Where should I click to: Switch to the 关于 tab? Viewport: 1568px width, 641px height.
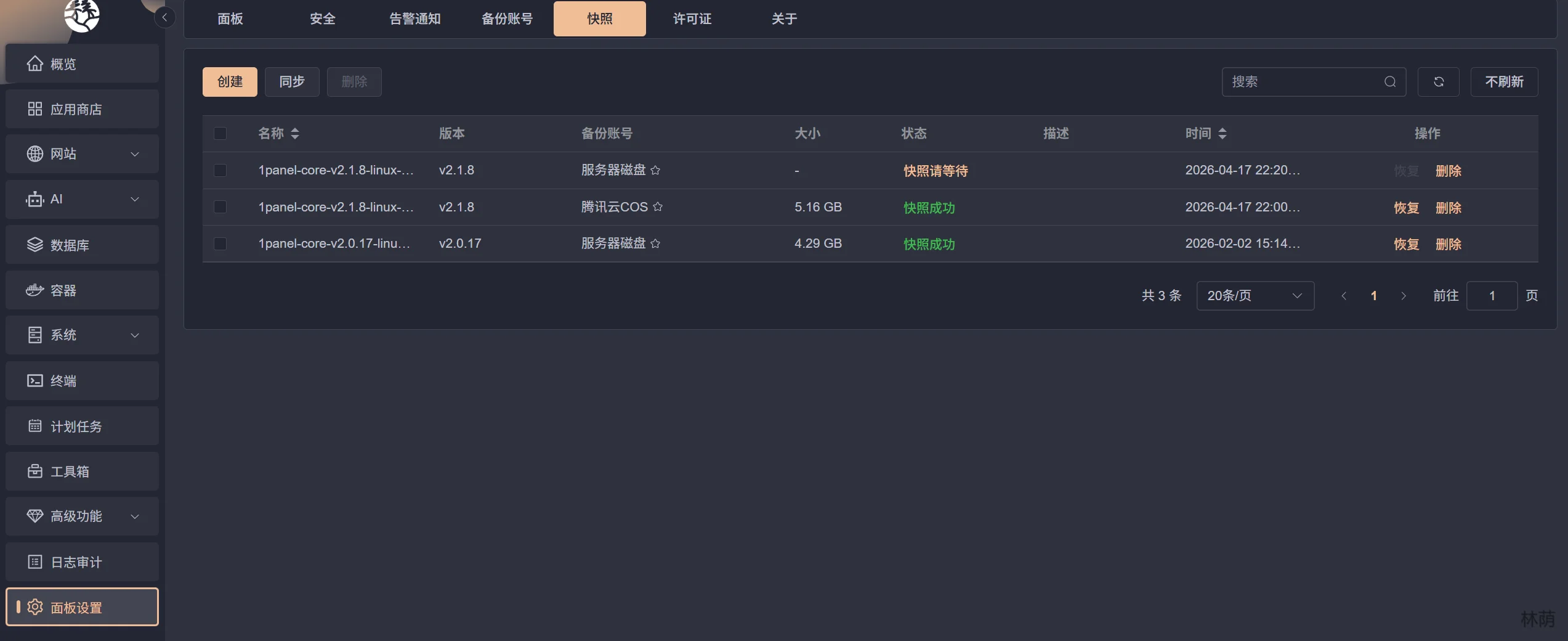785,18
